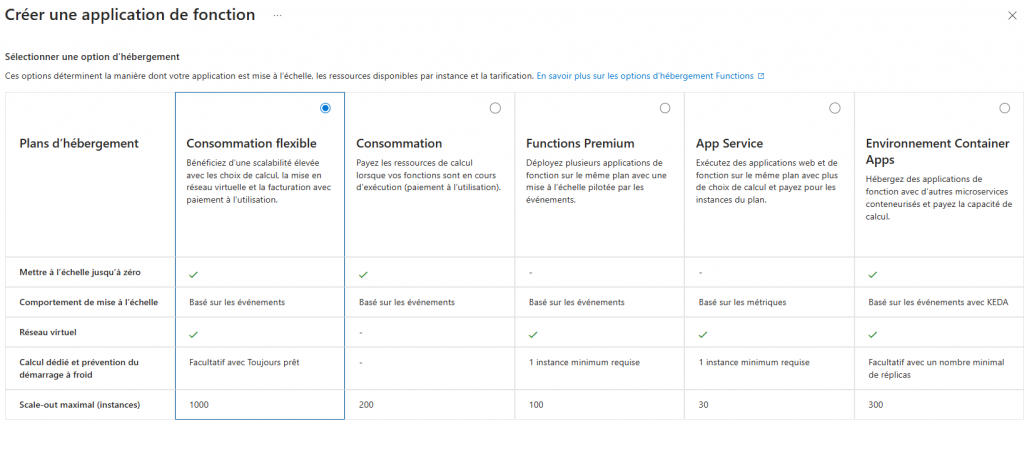Viewport: 1024px width, 454px height.
Task: Click the checkmark for Consommation flexible scale to zero
Action: [x=193, y=274]
